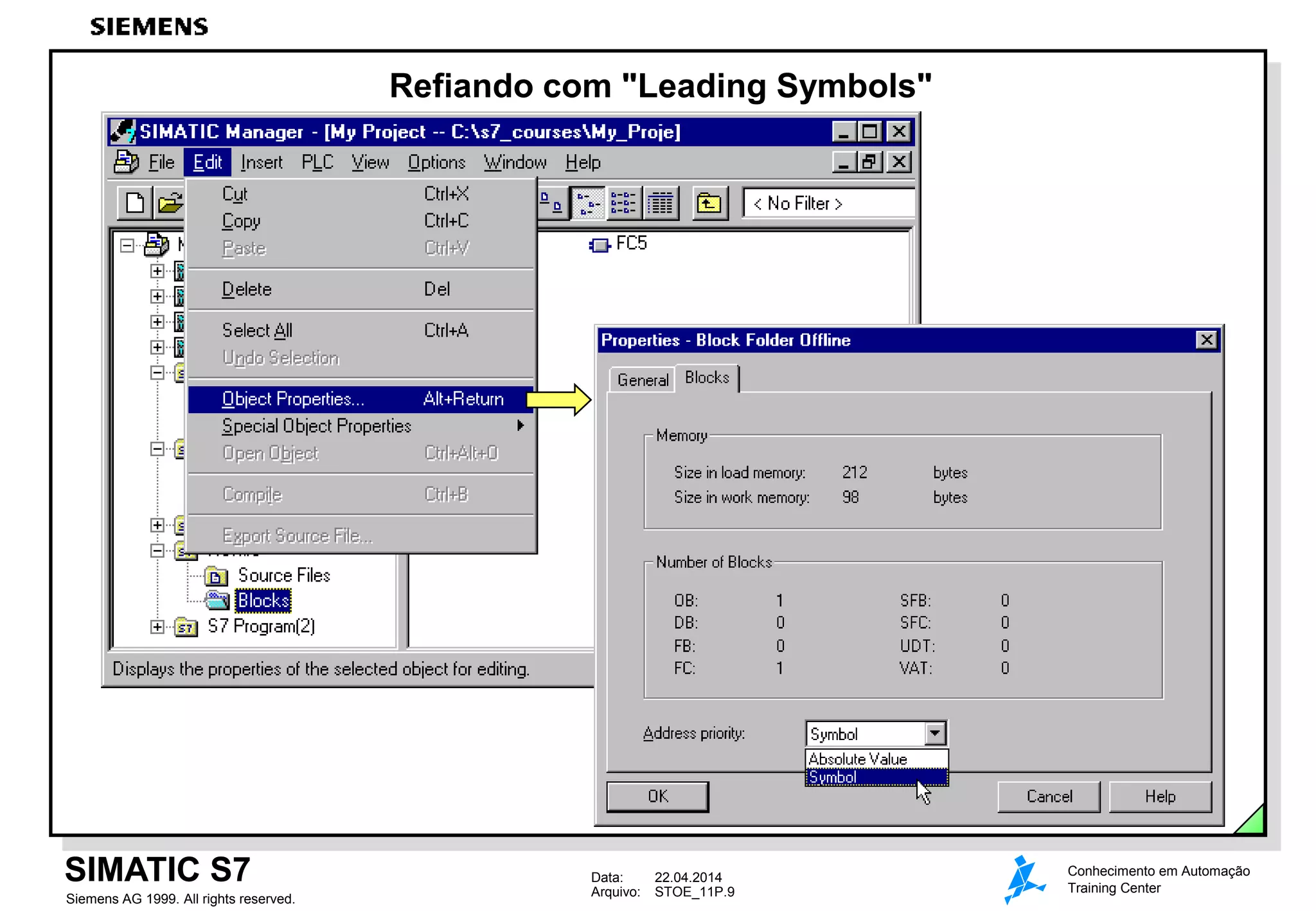
Task: Open Special Object Properties submenu arrow
Action: [520, 425]
